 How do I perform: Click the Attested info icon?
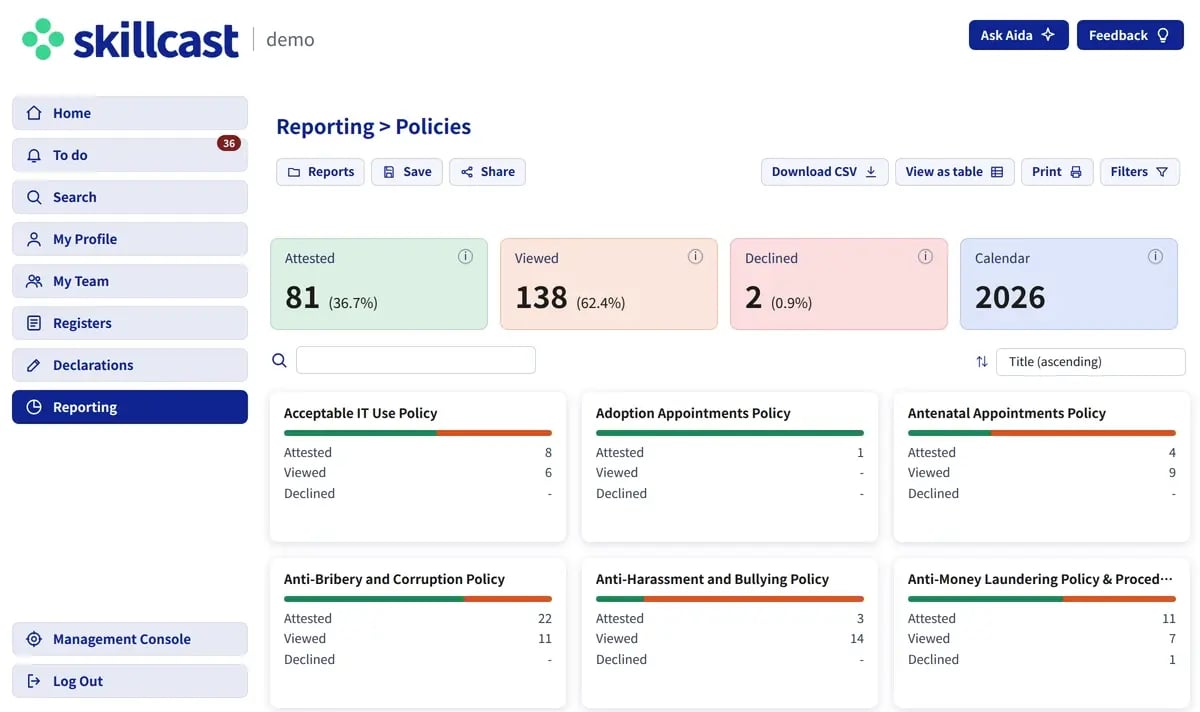(465, 257)
